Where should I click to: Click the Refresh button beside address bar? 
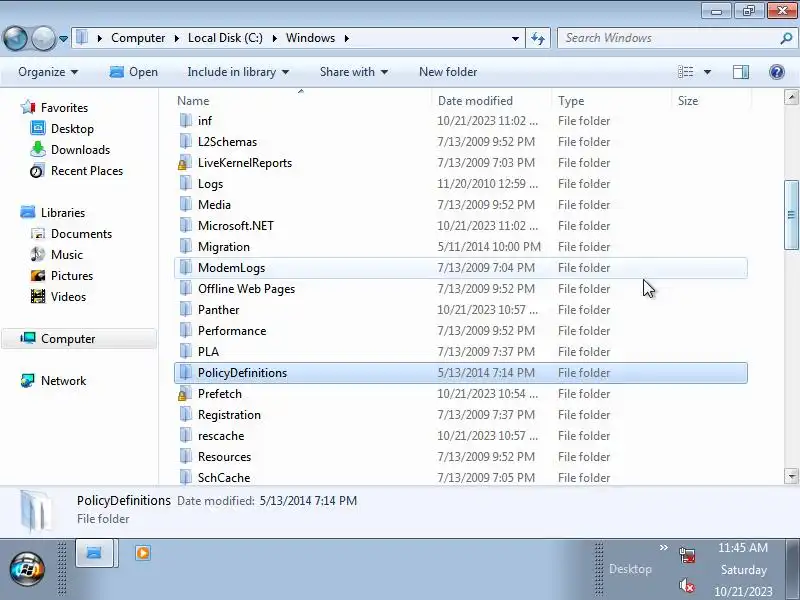(538, 38)
